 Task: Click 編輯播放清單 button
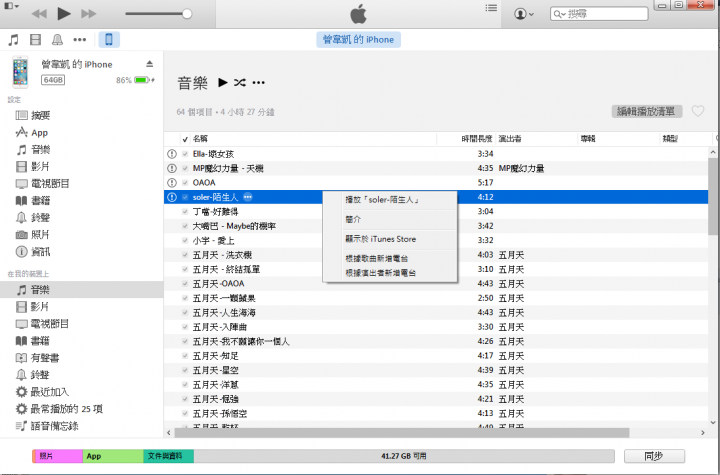(x=647, y=111)
